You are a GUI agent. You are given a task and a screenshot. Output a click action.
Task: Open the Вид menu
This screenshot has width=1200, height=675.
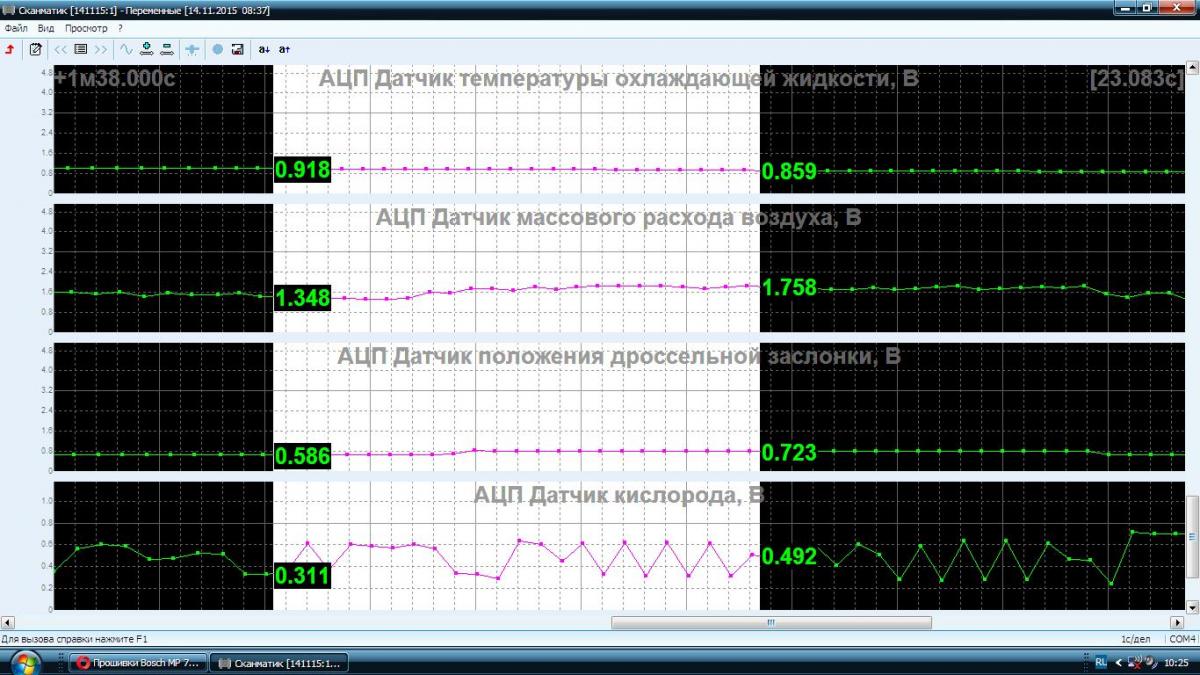coord(46,28)
